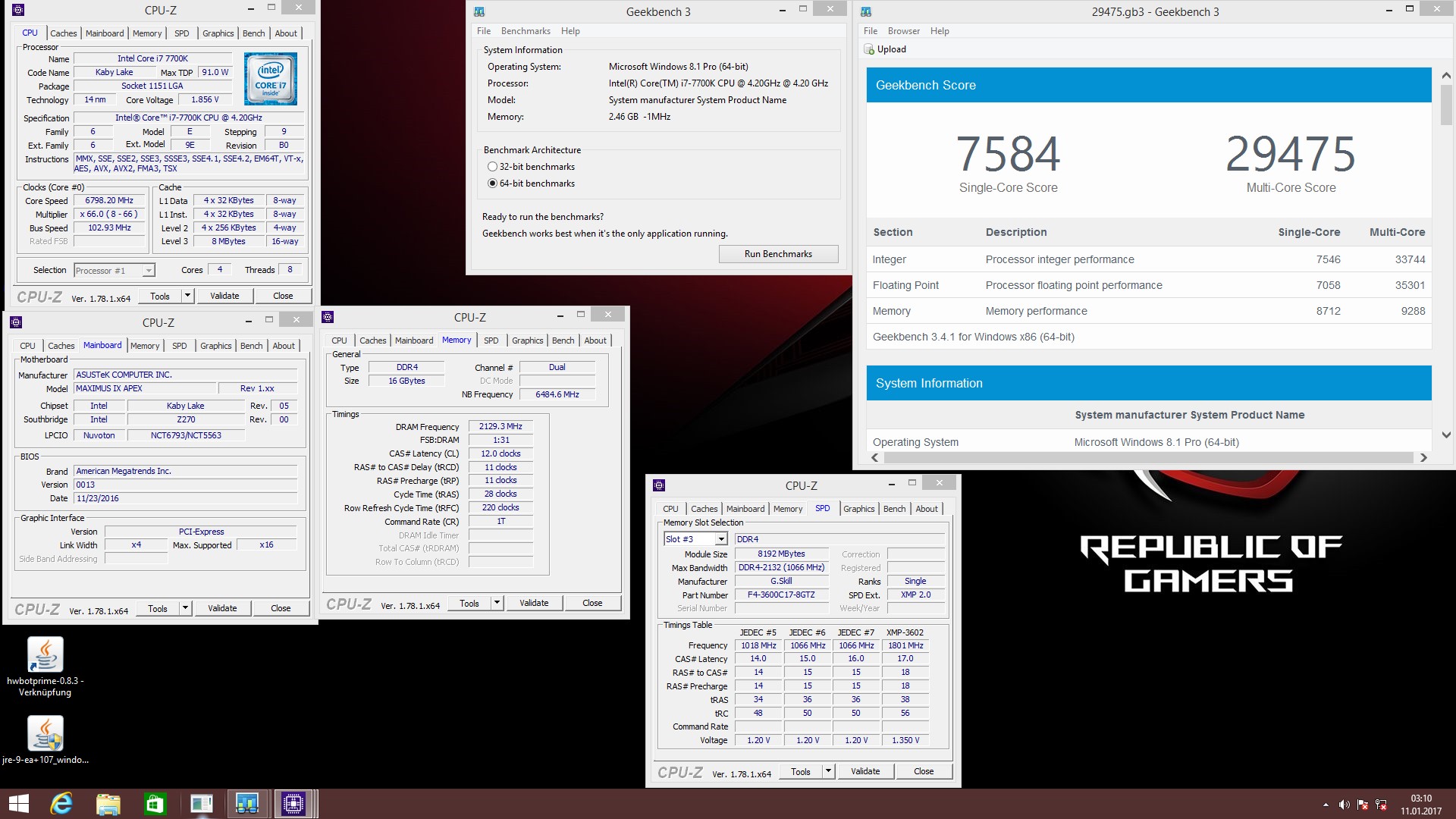Switch to the Geekbench taskbar icon
The image size is (1456, 819).
(247, 804)
